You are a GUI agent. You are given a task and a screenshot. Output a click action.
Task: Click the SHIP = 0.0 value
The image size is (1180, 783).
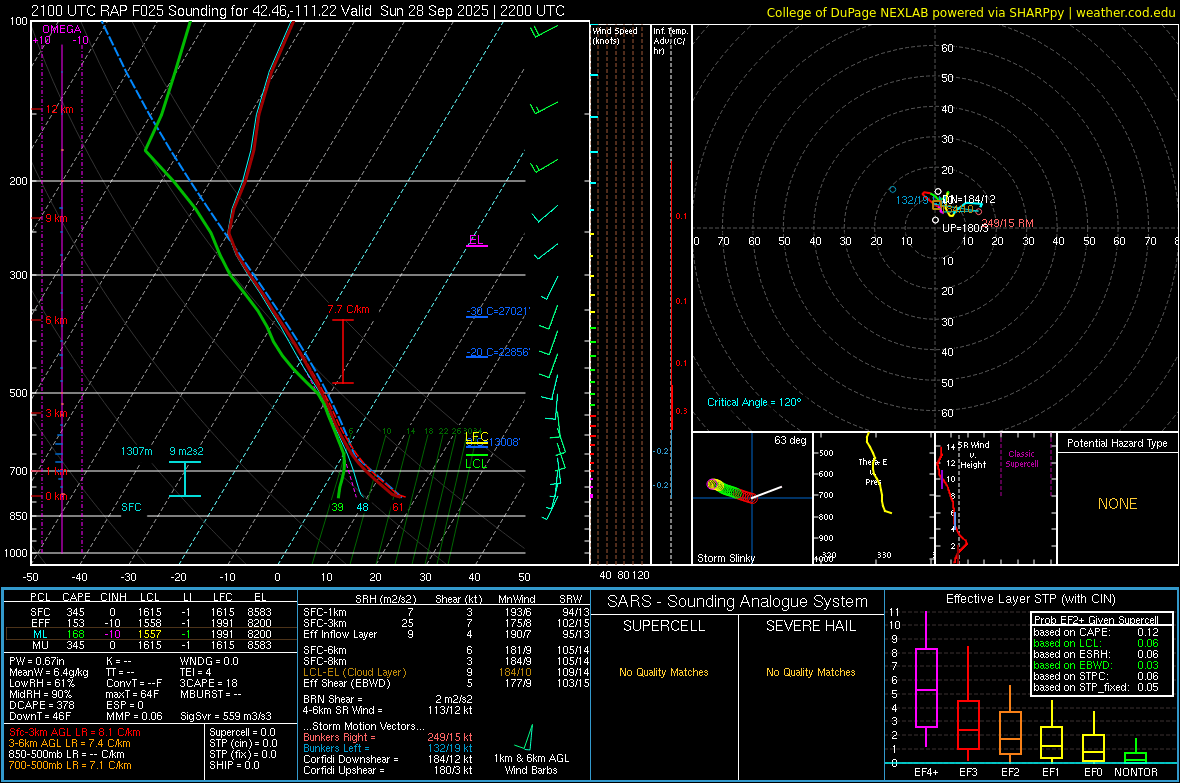pyautogui.click(x=234, y=765)
